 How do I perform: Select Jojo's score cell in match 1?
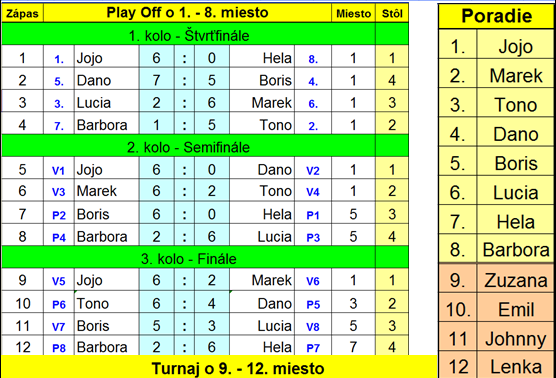pos(156,56)
